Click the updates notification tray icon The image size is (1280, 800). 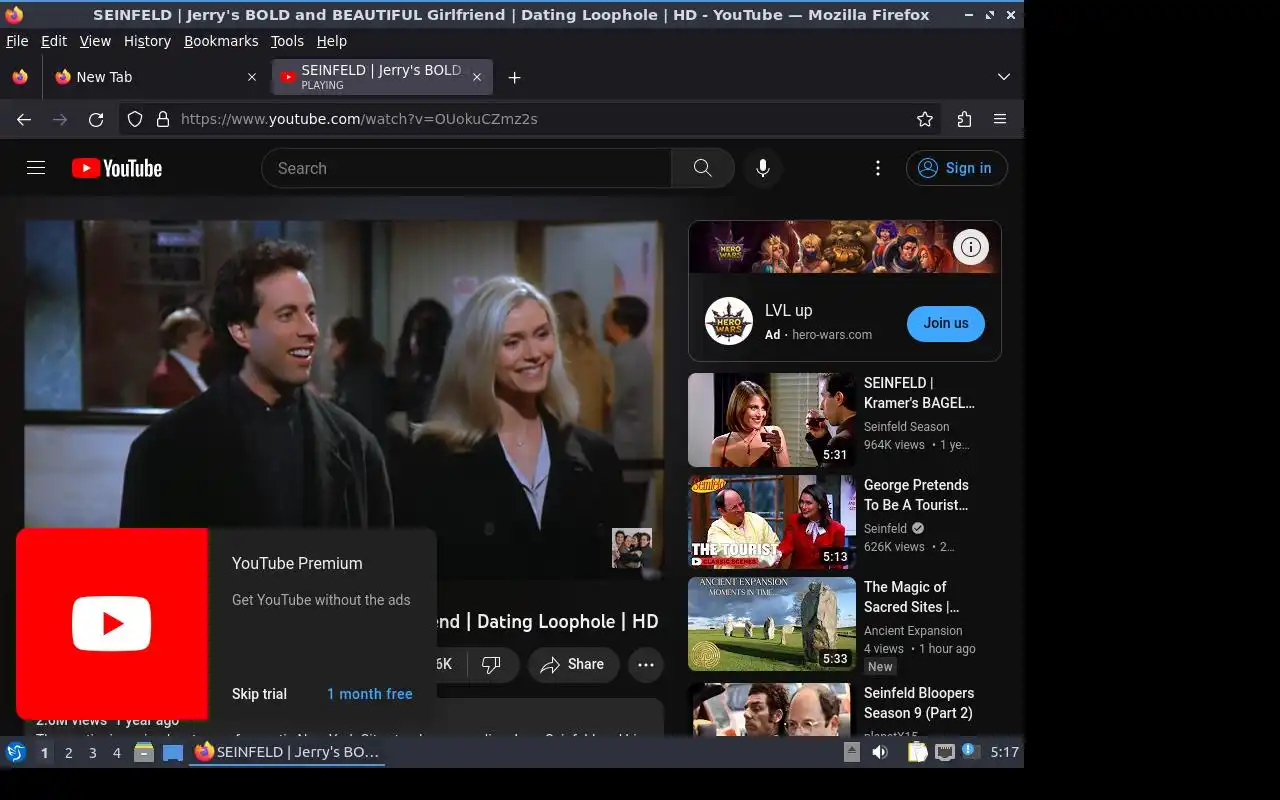click(970, 751)
